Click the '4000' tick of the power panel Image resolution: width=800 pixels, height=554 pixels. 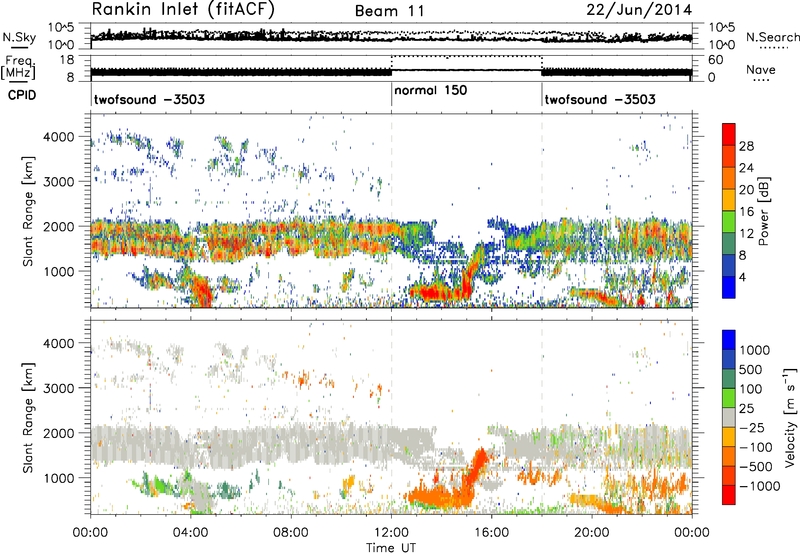point(59,136)
